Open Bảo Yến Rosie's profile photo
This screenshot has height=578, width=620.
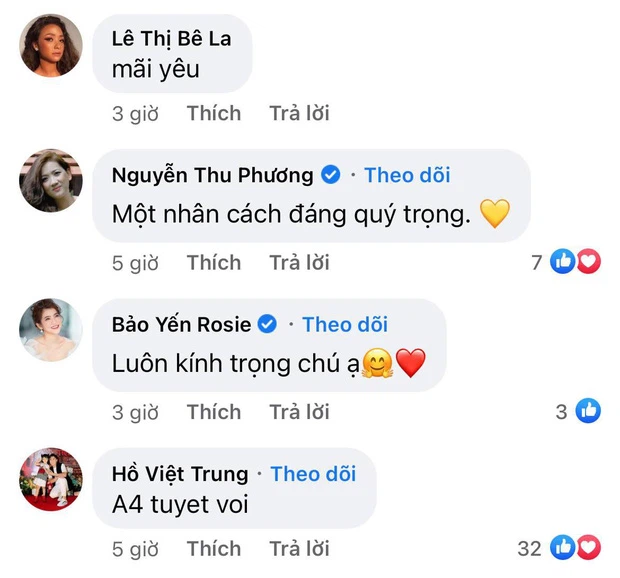(x=51, y=330)
